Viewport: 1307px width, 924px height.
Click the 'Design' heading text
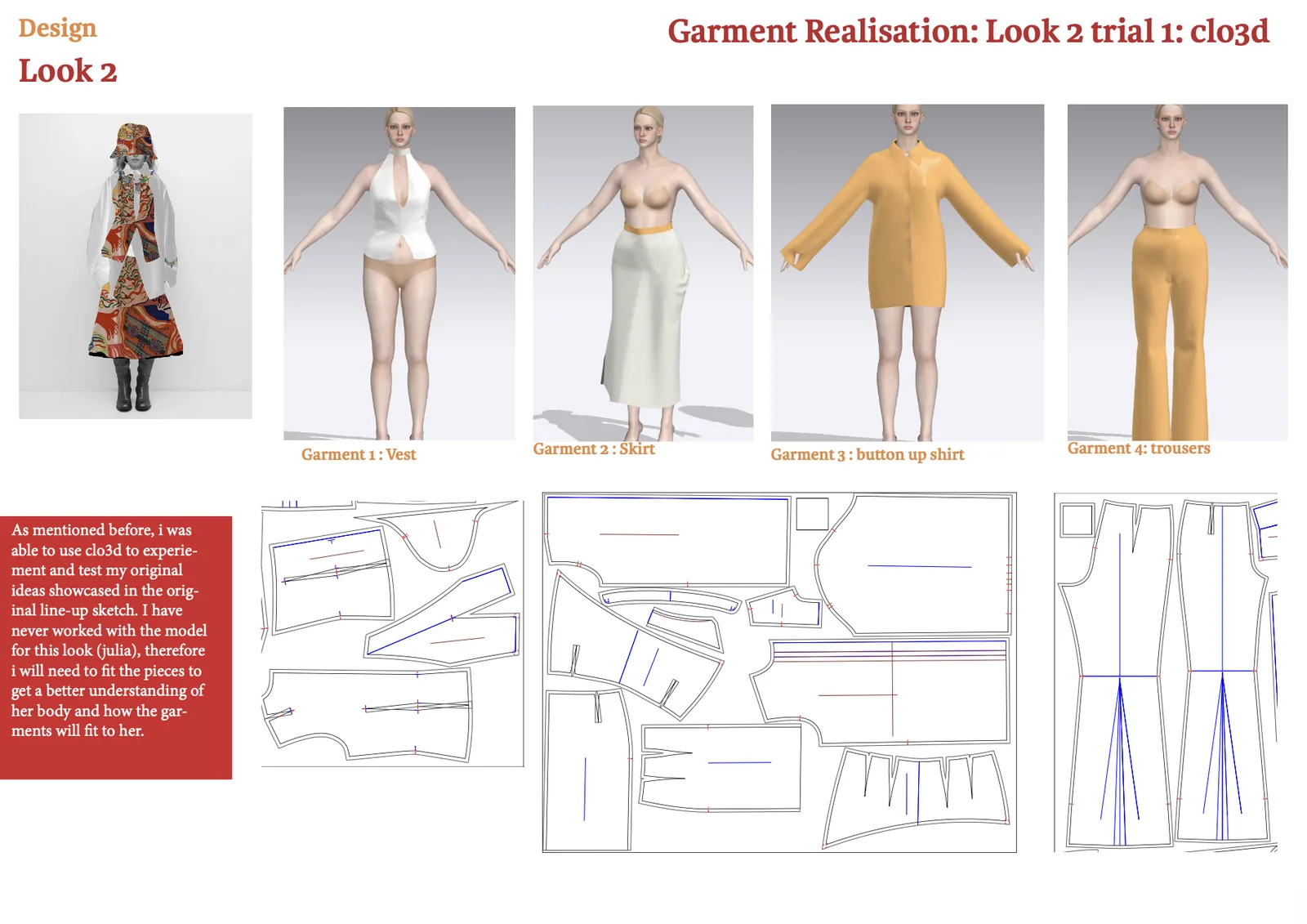pyautogui.click(x=57, y=28)
